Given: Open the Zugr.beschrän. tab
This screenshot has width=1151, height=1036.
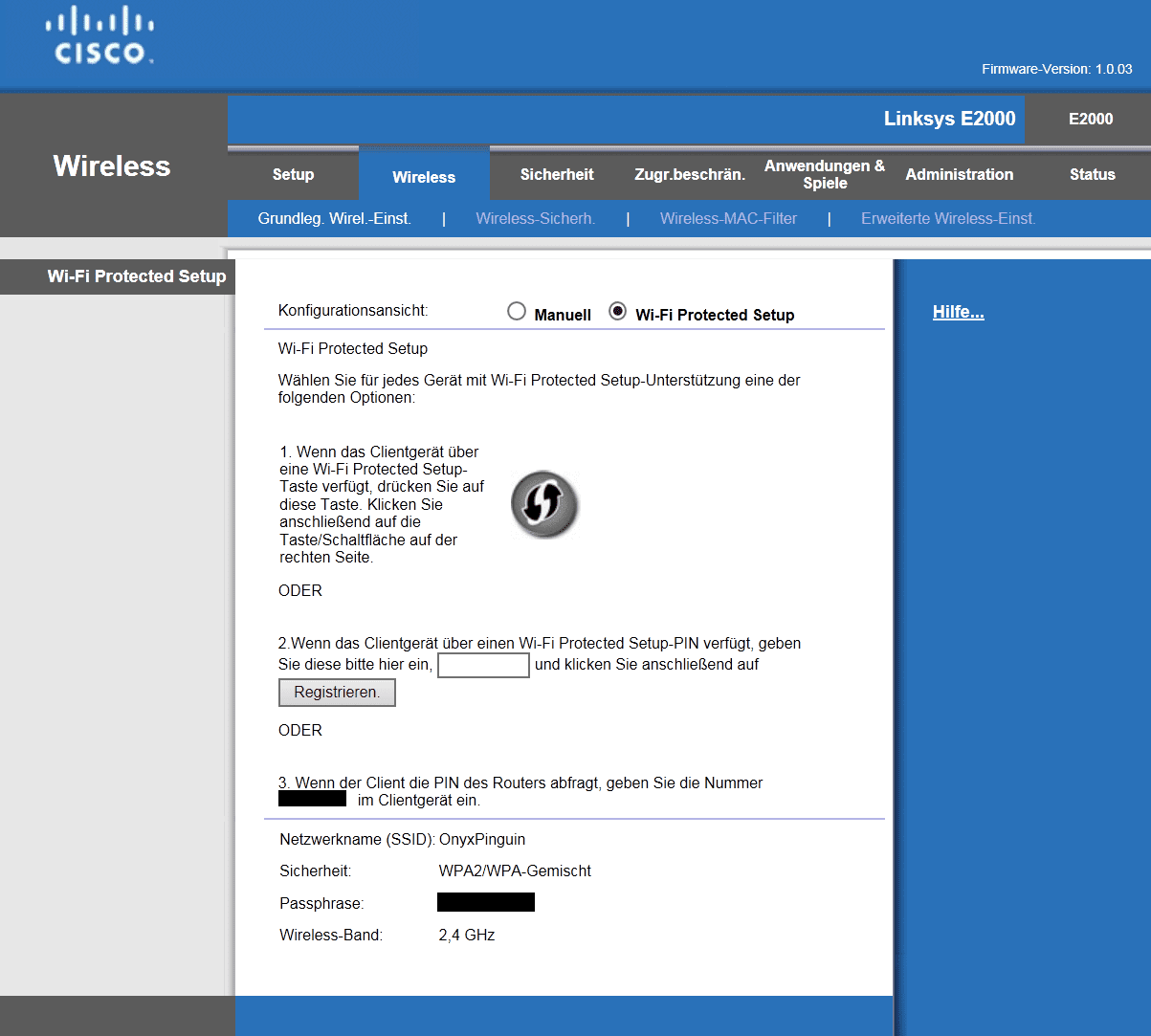Looking at the screenshot, I should point(690,174).
